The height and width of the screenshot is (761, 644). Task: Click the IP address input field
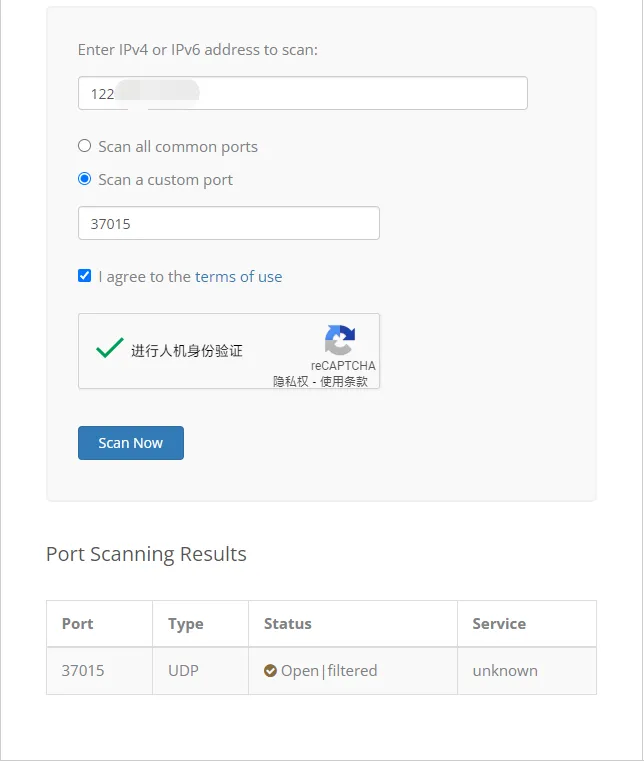tap(302, 93)
